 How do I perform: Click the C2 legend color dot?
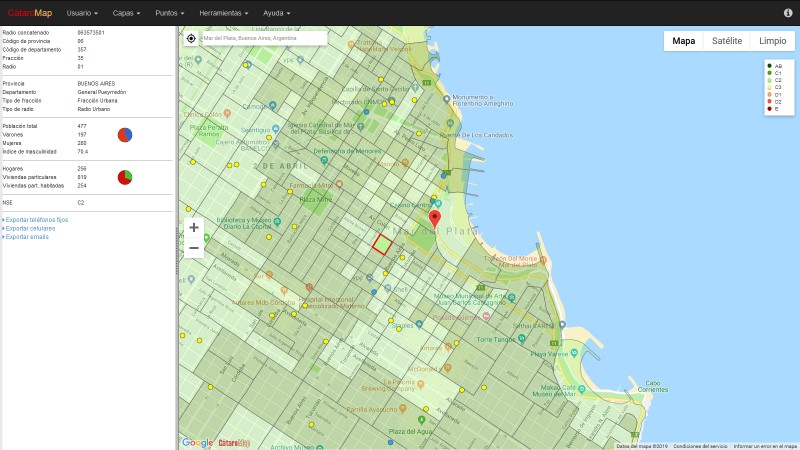point(769,80)
